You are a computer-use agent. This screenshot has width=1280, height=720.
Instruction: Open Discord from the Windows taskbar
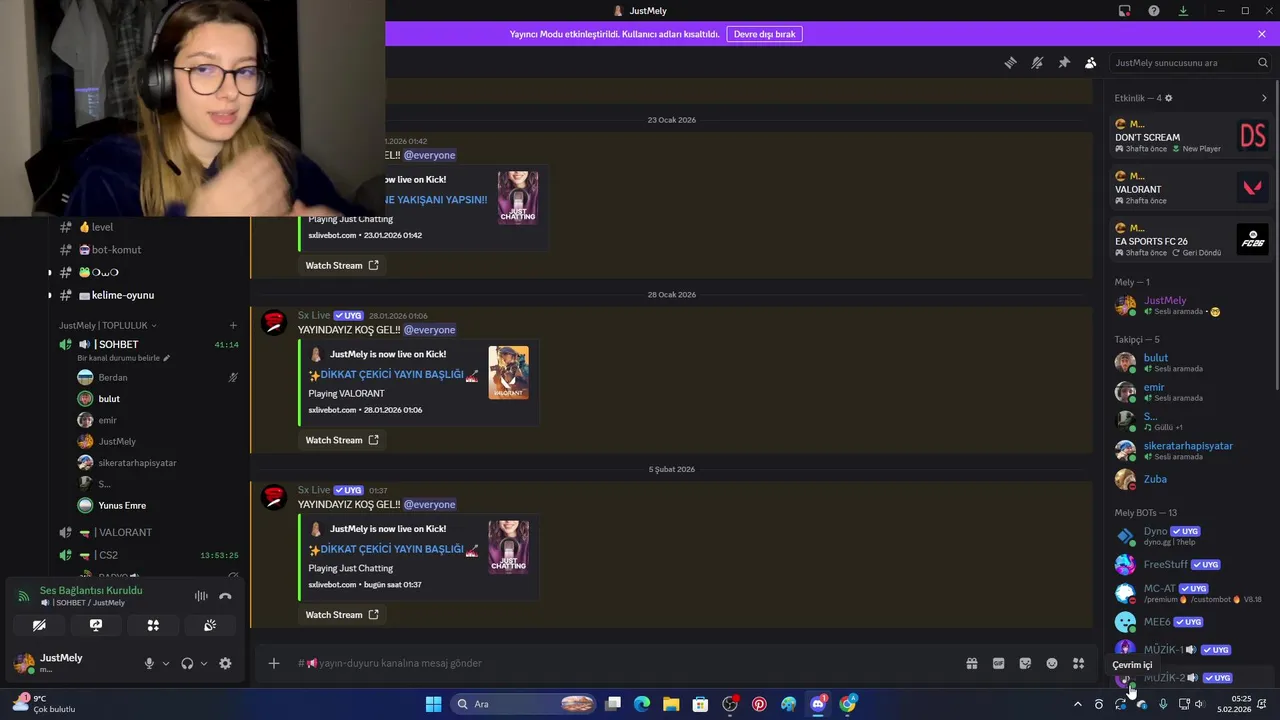[x=818, y=704]
